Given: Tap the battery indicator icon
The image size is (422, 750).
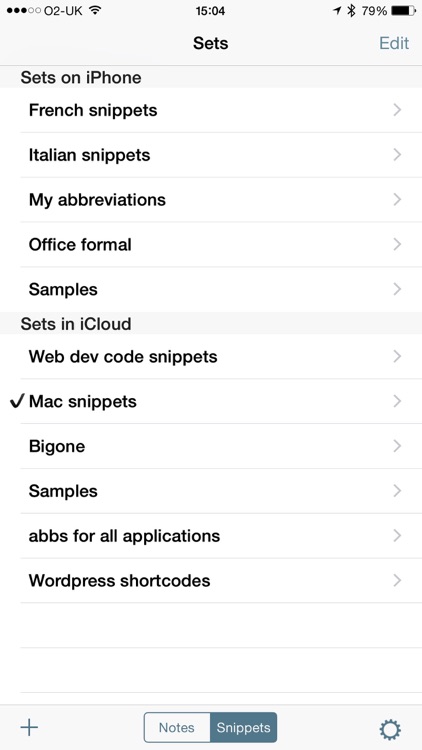Looking at the screenshot, I should point(403,11).
